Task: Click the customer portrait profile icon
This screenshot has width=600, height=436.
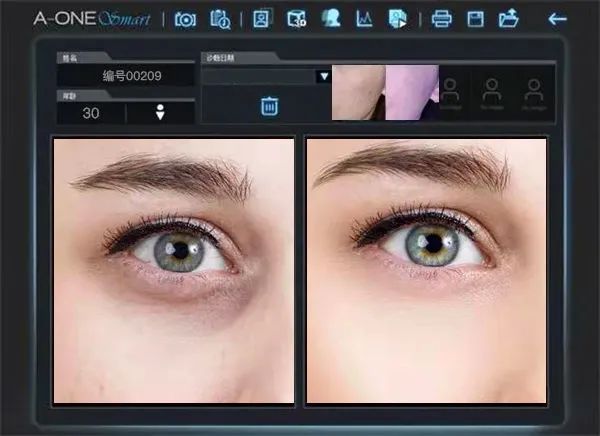Action: (261, 19)
